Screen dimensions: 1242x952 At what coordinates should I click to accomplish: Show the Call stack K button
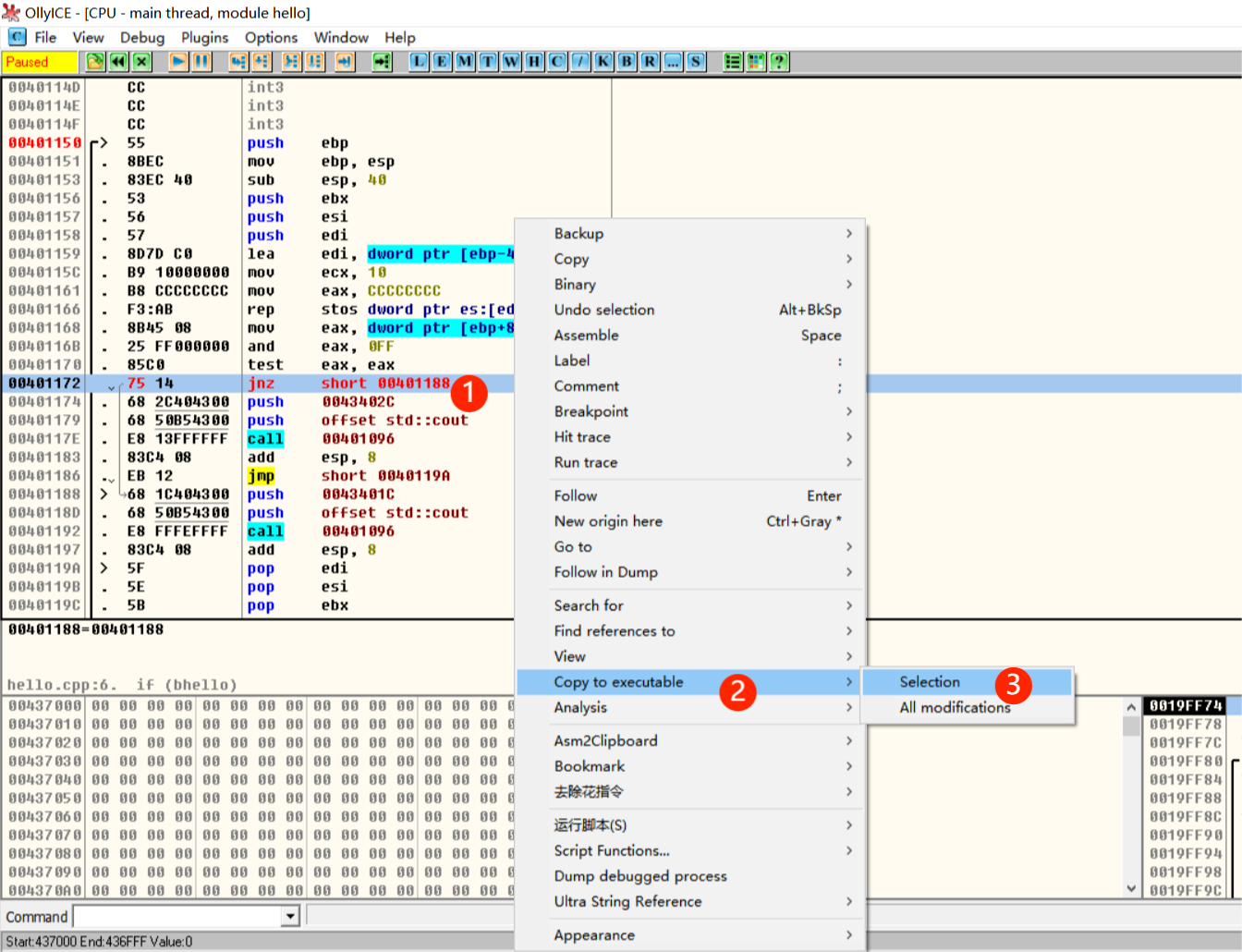click(x=603, y=62)
